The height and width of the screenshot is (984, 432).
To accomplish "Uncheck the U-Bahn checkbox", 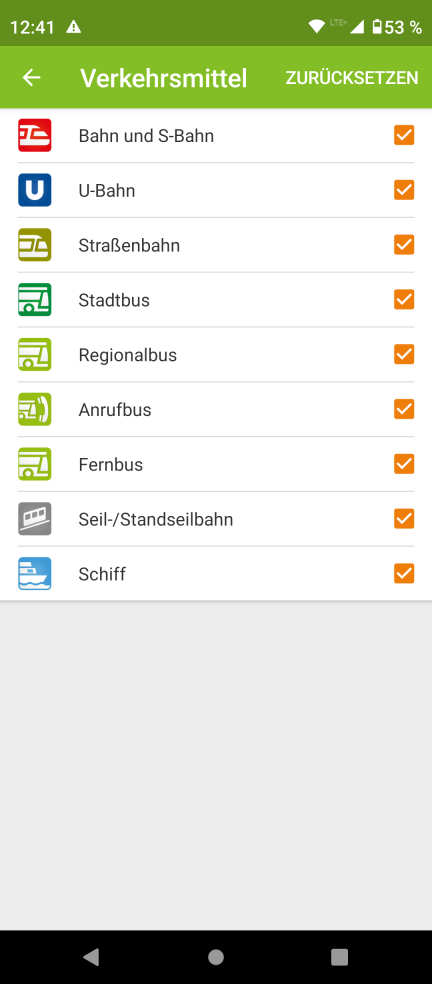I will tap(404, 190).
